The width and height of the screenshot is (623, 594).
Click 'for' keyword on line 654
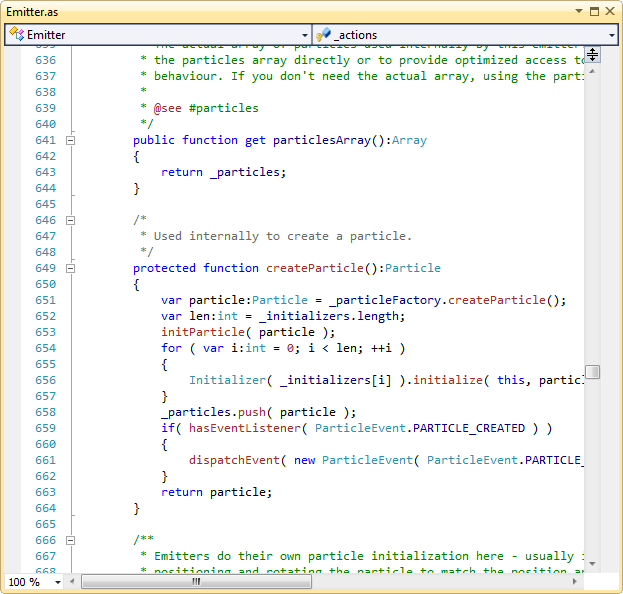tap(171, 348)
